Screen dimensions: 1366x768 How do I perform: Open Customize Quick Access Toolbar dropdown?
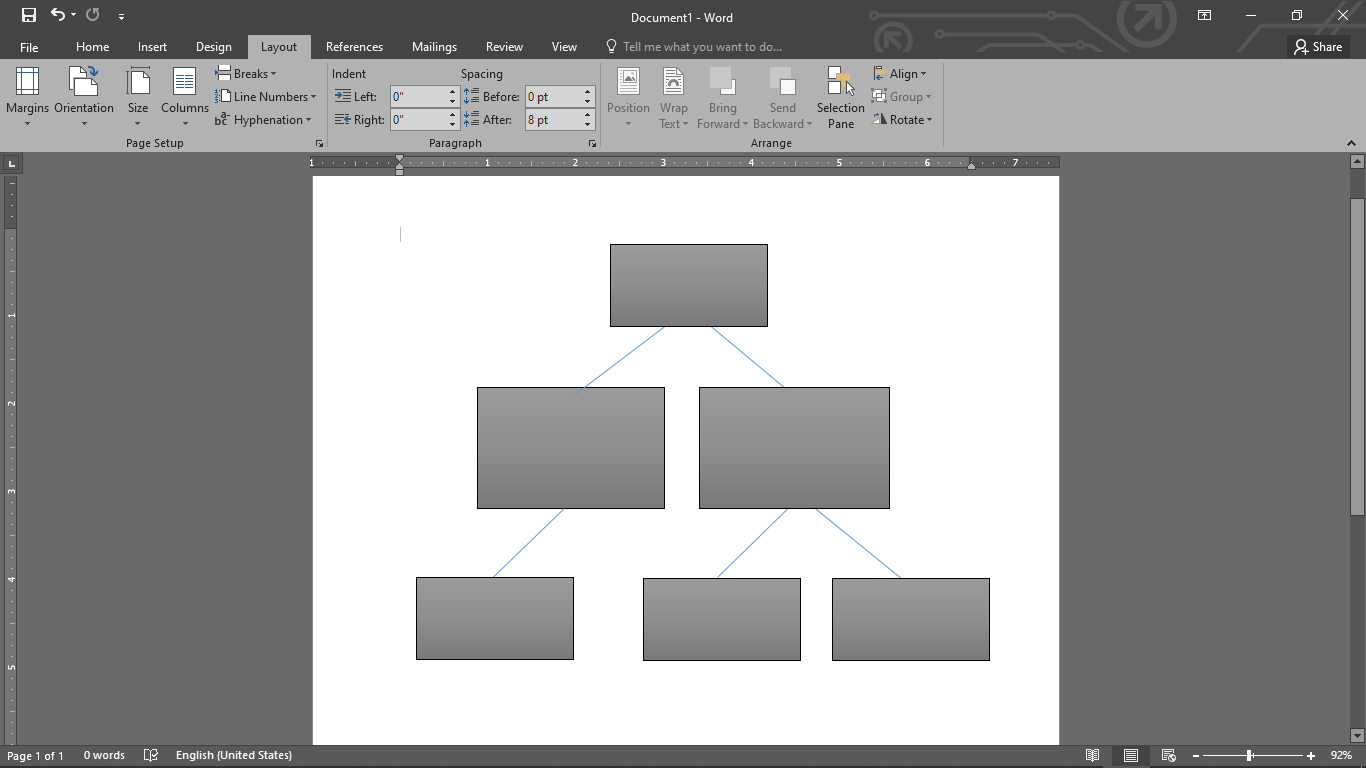click(121, 17)
